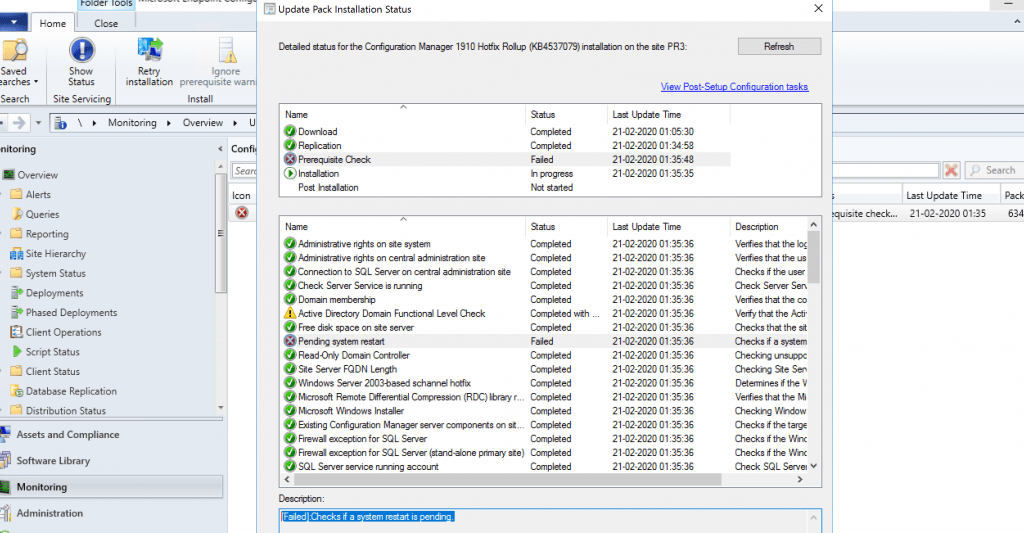Click scroll-down arrow in prerequisite list

click(813, 466)
